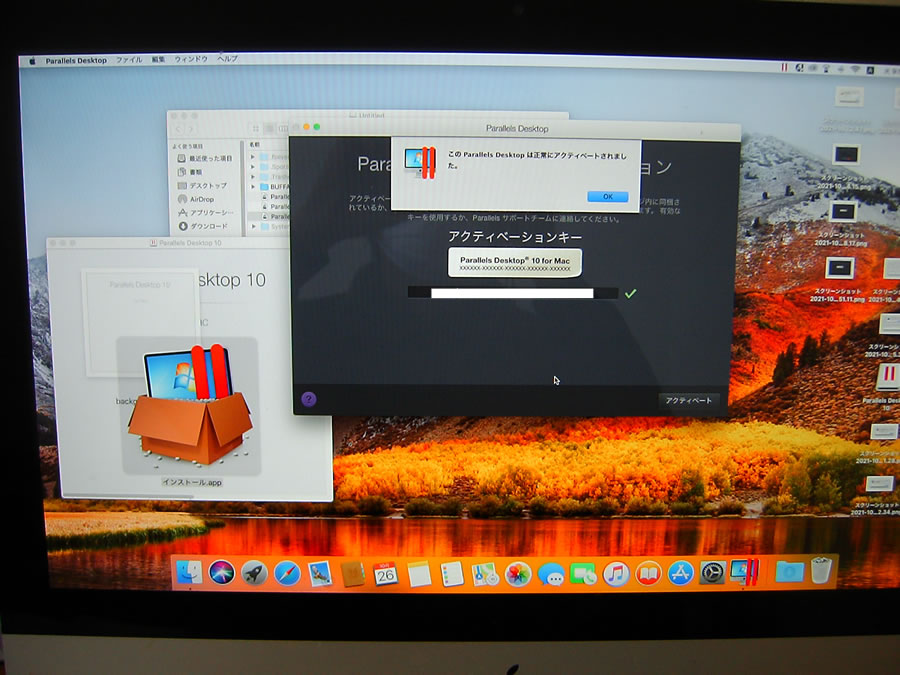Select デスクトップ in Finder sidebar
The image size is (900, 675).
202,185
